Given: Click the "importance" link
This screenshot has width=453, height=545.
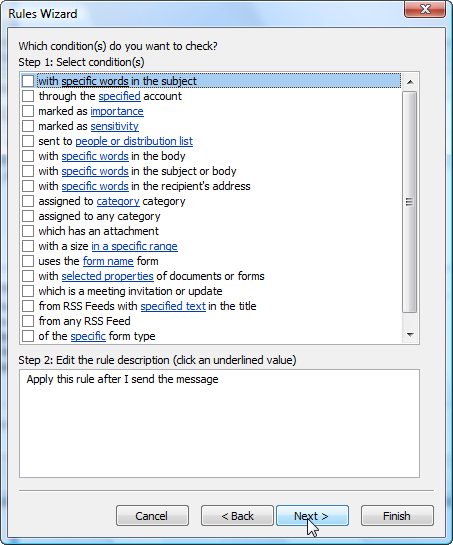Looking at the screenshot, I should pos(117,111).
